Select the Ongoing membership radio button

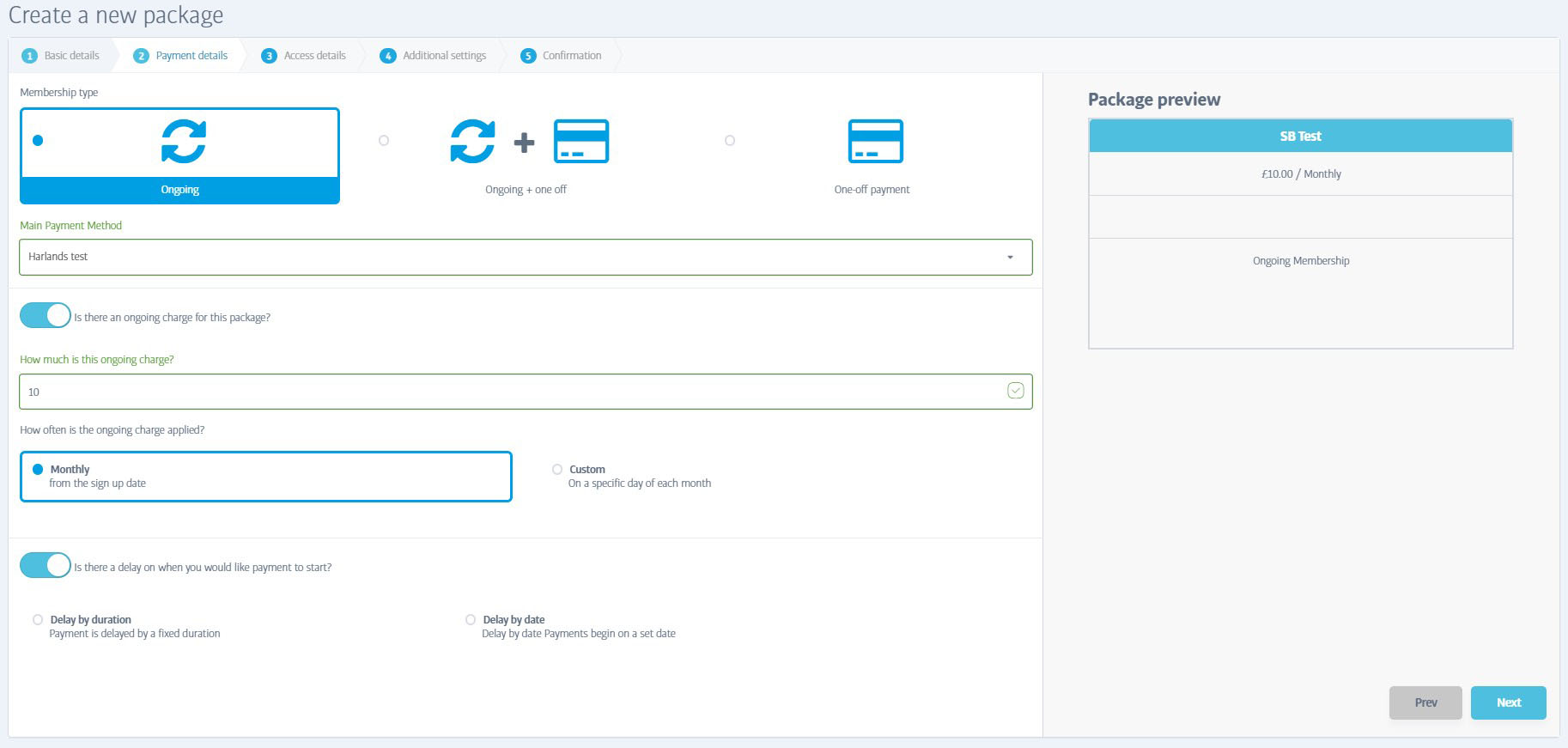[x=38, y=141]
